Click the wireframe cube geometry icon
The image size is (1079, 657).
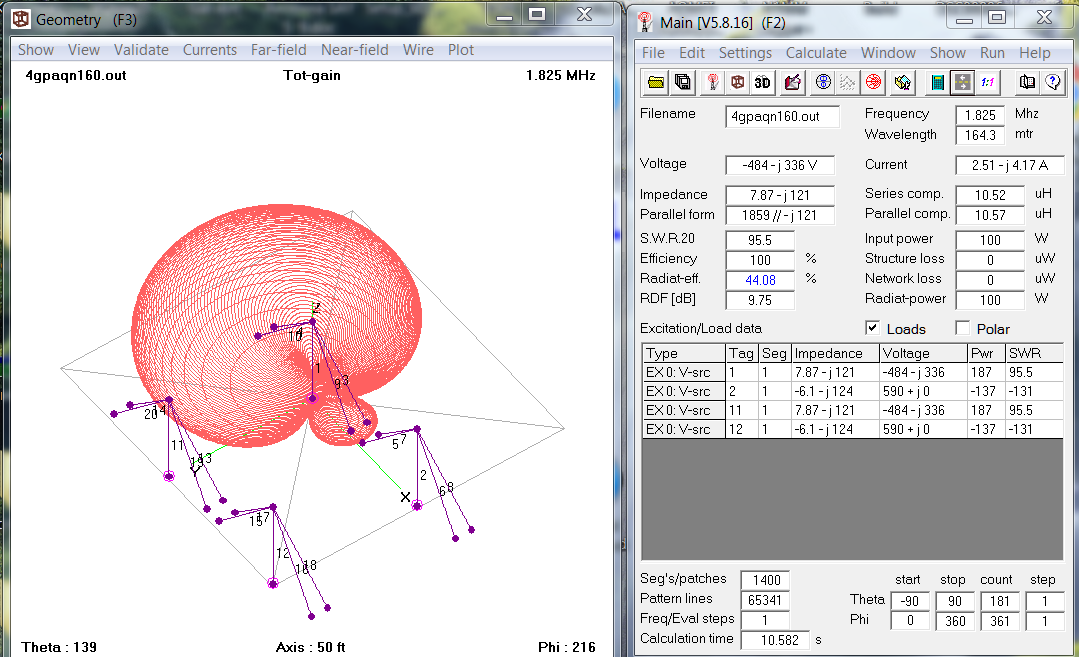[x=738, y=83]
